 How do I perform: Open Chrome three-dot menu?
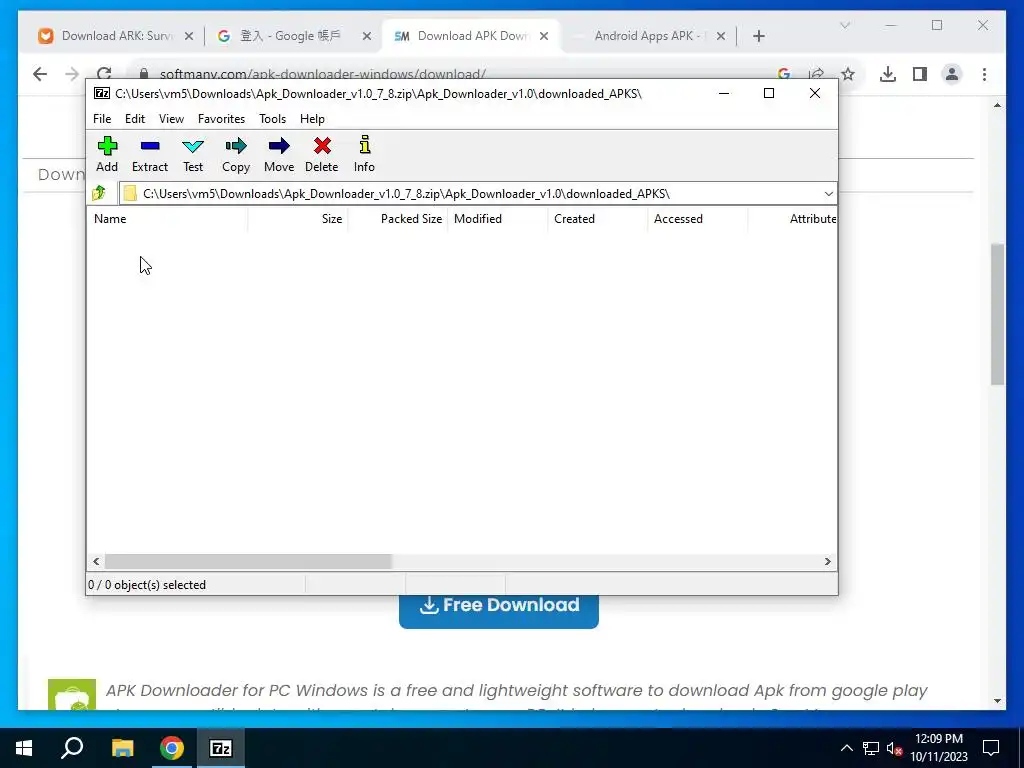tap(984, 74)
